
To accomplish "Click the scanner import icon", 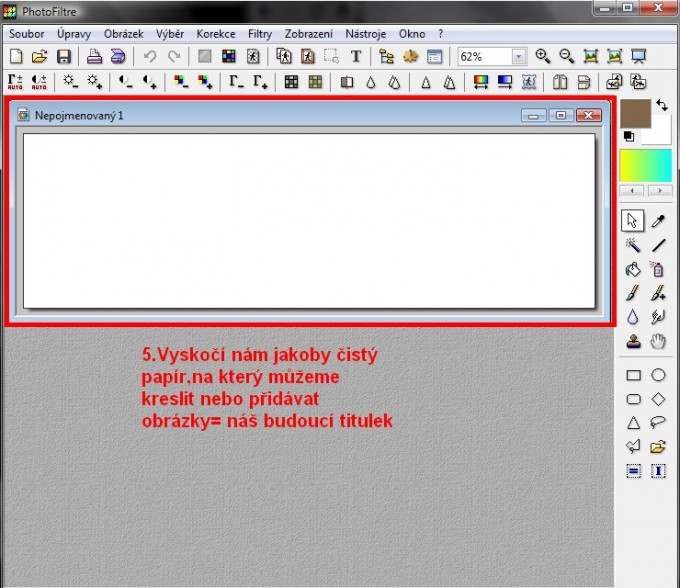I will coord(118,56).
